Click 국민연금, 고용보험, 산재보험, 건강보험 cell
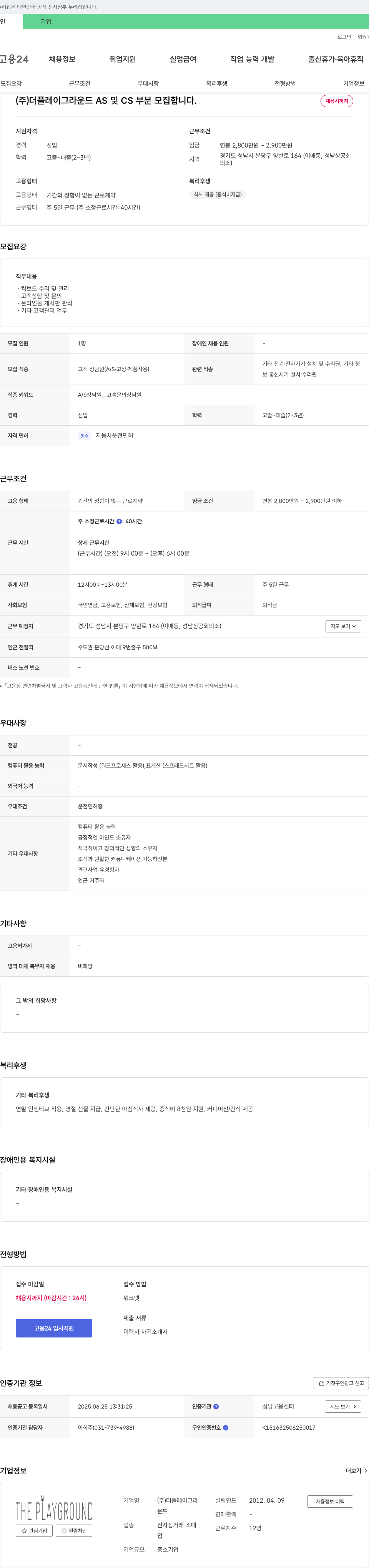369x1568 pixels. tap(122, 605)
